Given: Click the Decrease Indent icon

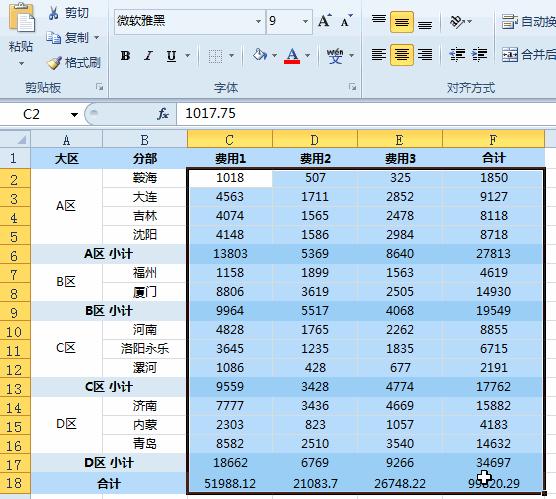Looking at the screenshot, I should pos(457,55).
